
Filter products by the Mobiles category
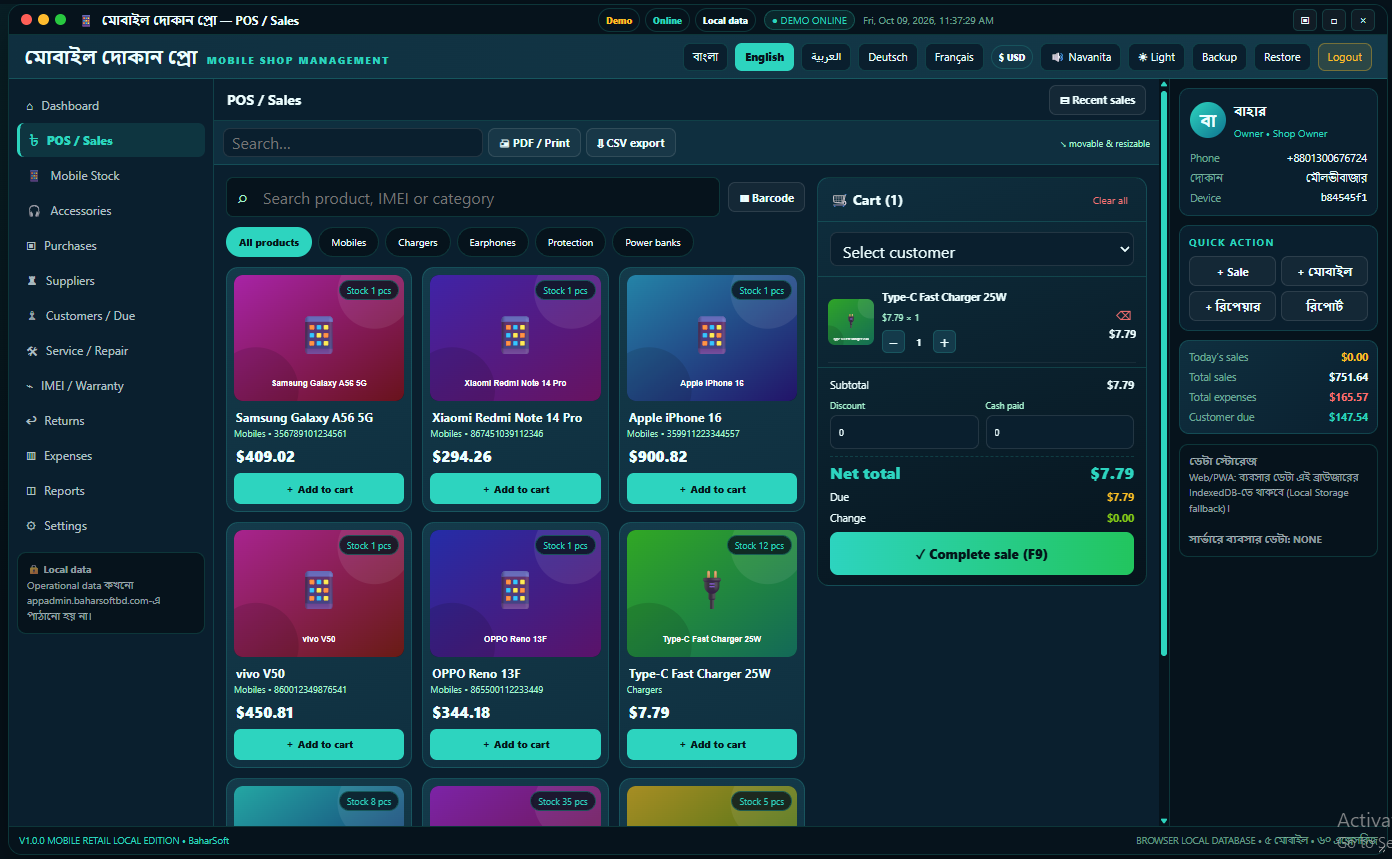[x=349, y=242]
